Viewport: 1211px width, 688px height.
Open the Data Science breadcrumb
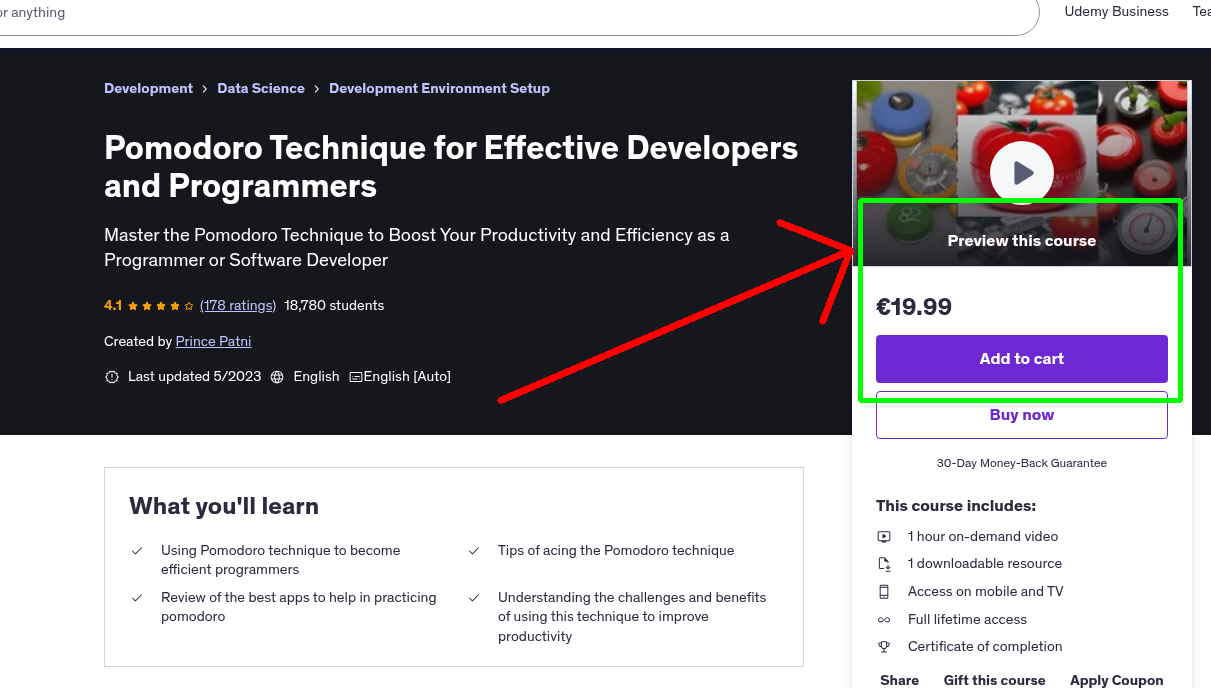pyautogui.click(x=261, y=88)
